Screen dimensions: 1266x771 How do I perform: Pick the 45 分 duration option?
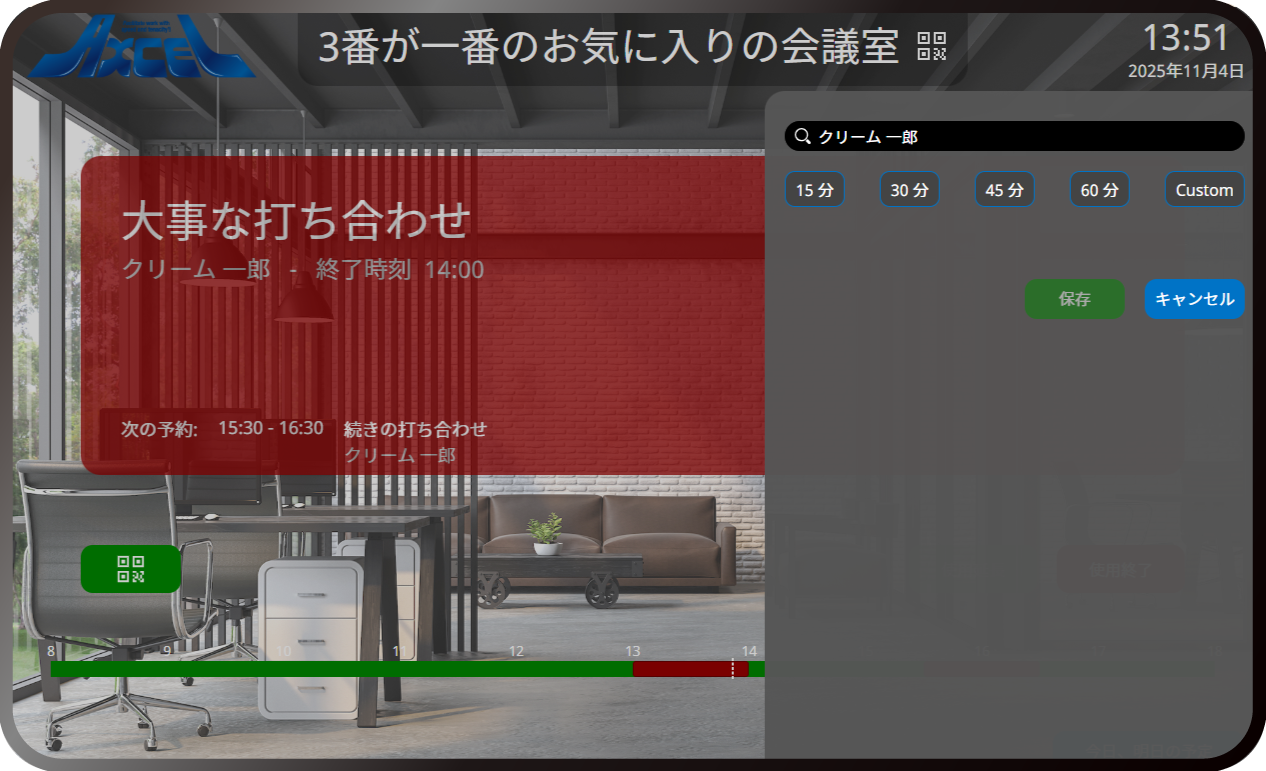(1004, 190)
